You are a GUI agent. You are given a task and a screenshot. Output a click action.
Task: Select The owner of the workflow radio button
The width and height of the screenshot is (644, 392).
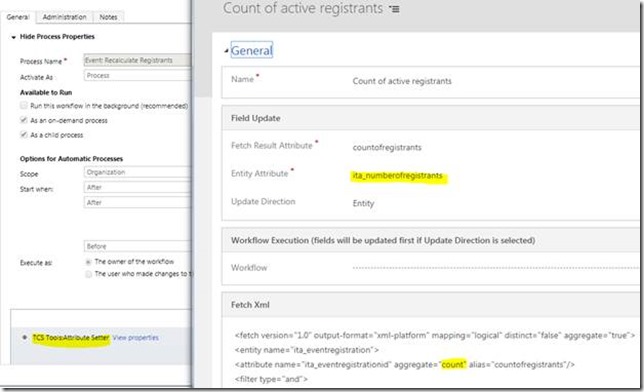88,262
